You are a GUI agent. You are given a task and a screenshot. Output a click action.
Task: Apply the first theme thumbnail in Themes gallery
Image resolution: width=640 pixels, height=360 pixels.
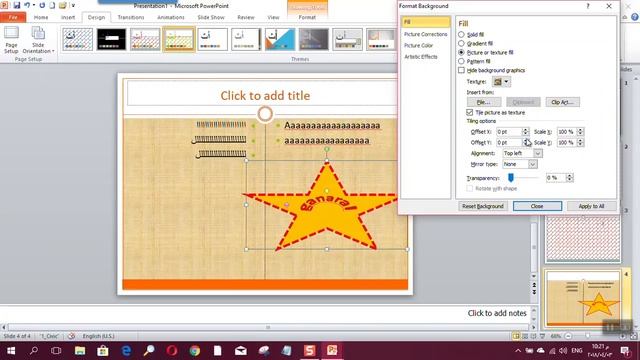[x=78, y=39]
